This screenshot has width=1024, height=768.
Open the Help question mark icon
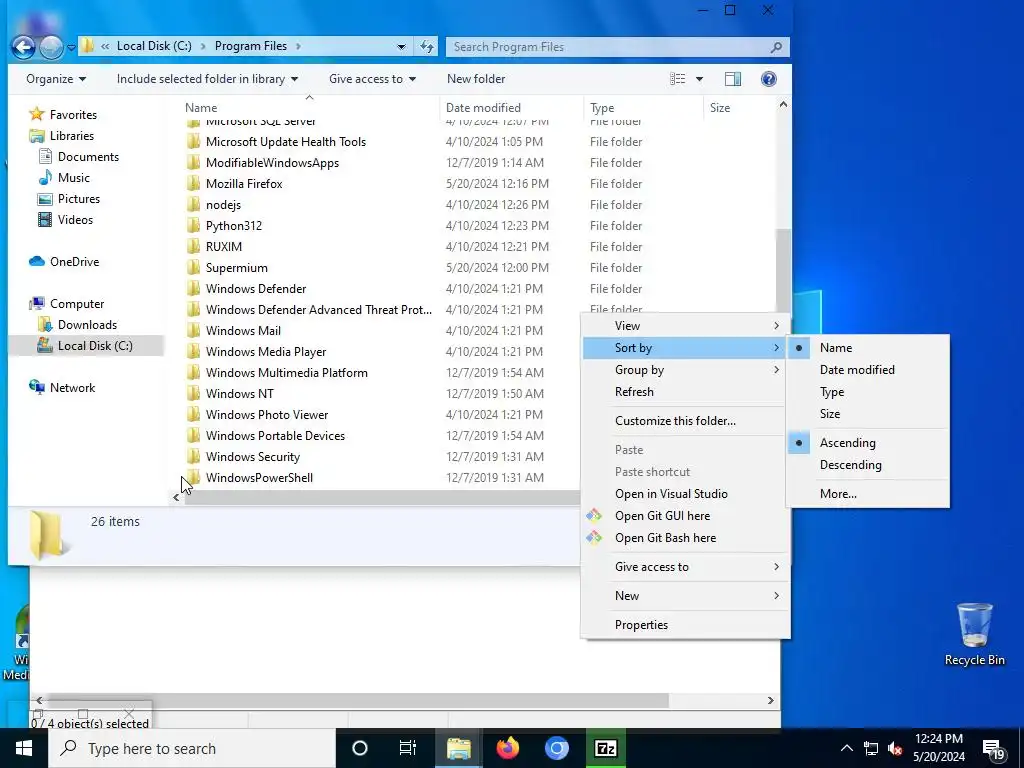769,79
